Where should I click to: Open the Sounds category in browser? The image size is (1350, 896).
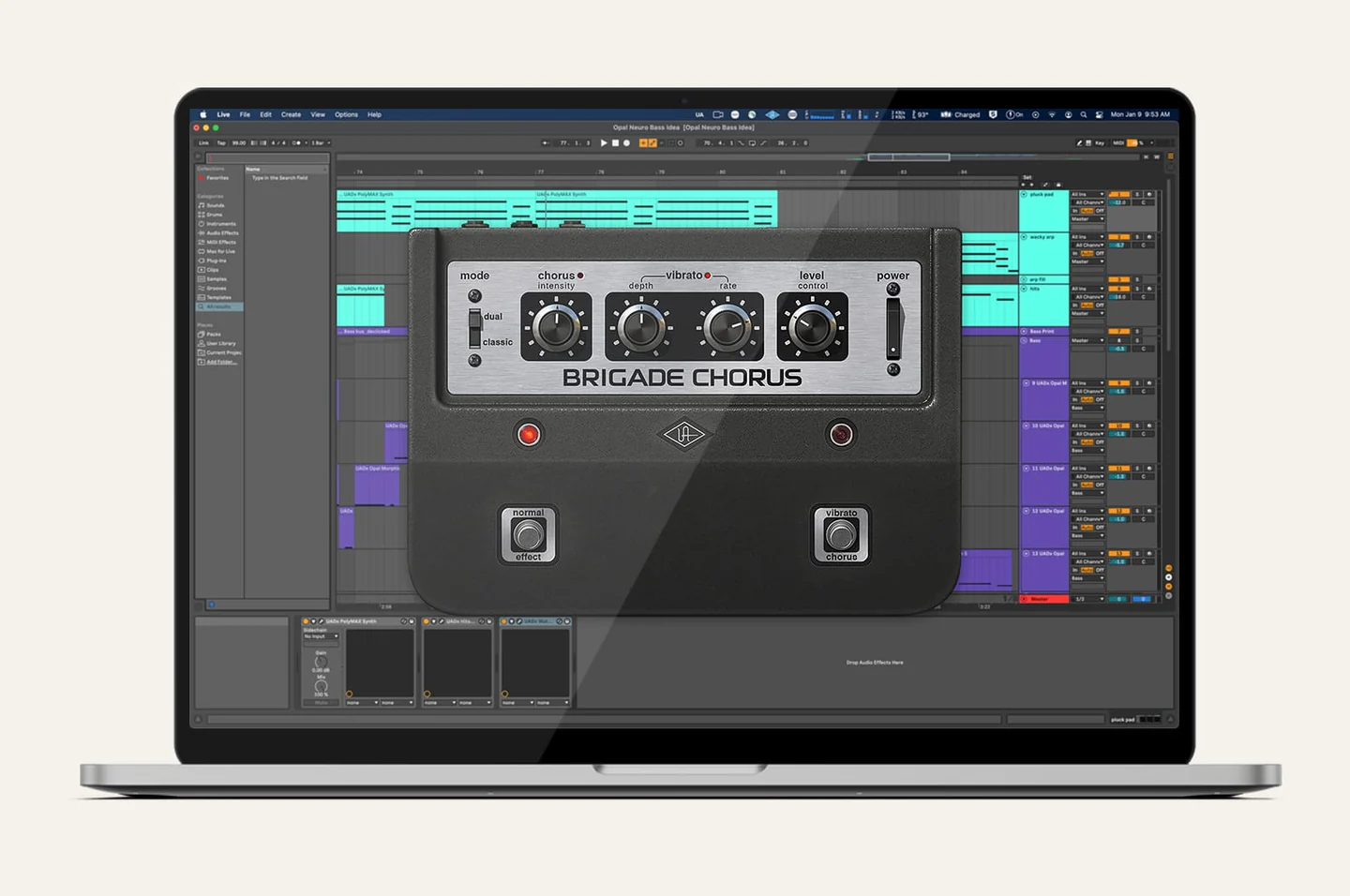[x=215, y=205]
